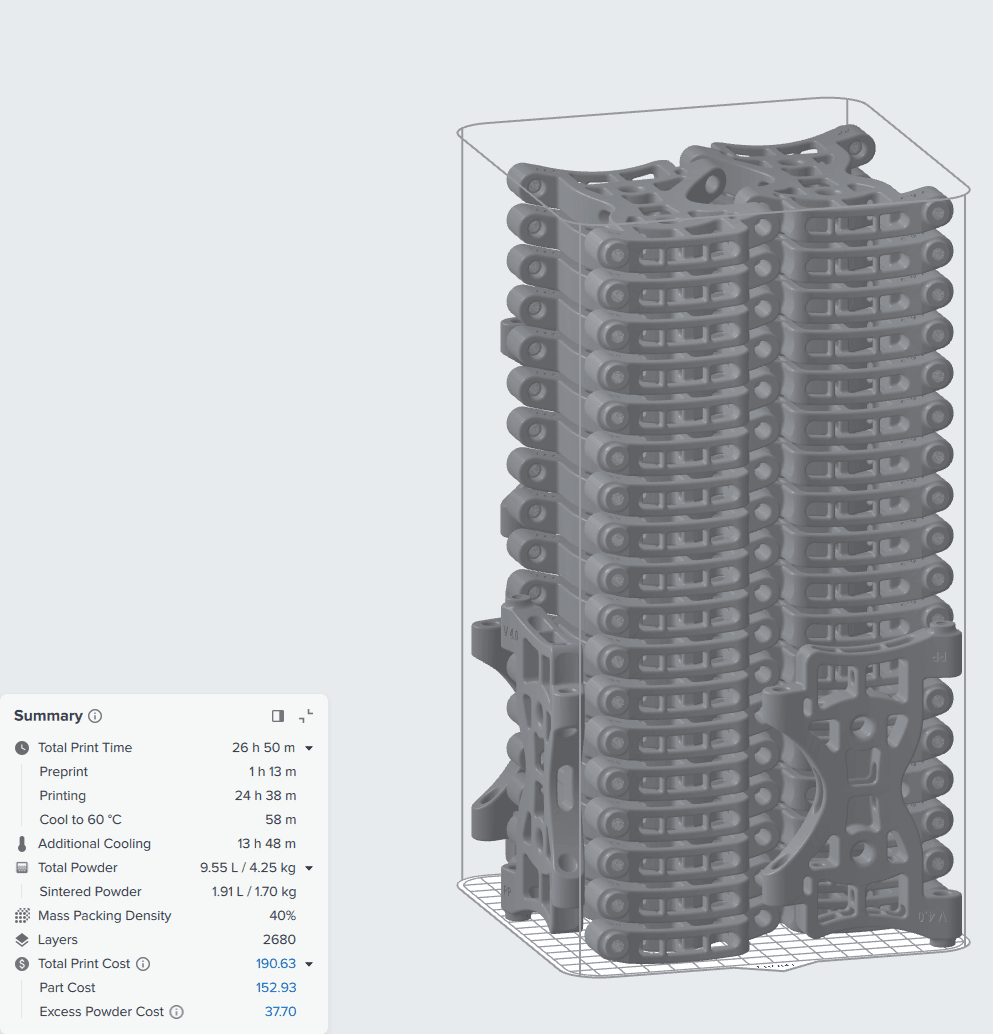The image size is (993, 1034).
Task: Click the Mass Packing Density grid icon
Action: point(22,916)
